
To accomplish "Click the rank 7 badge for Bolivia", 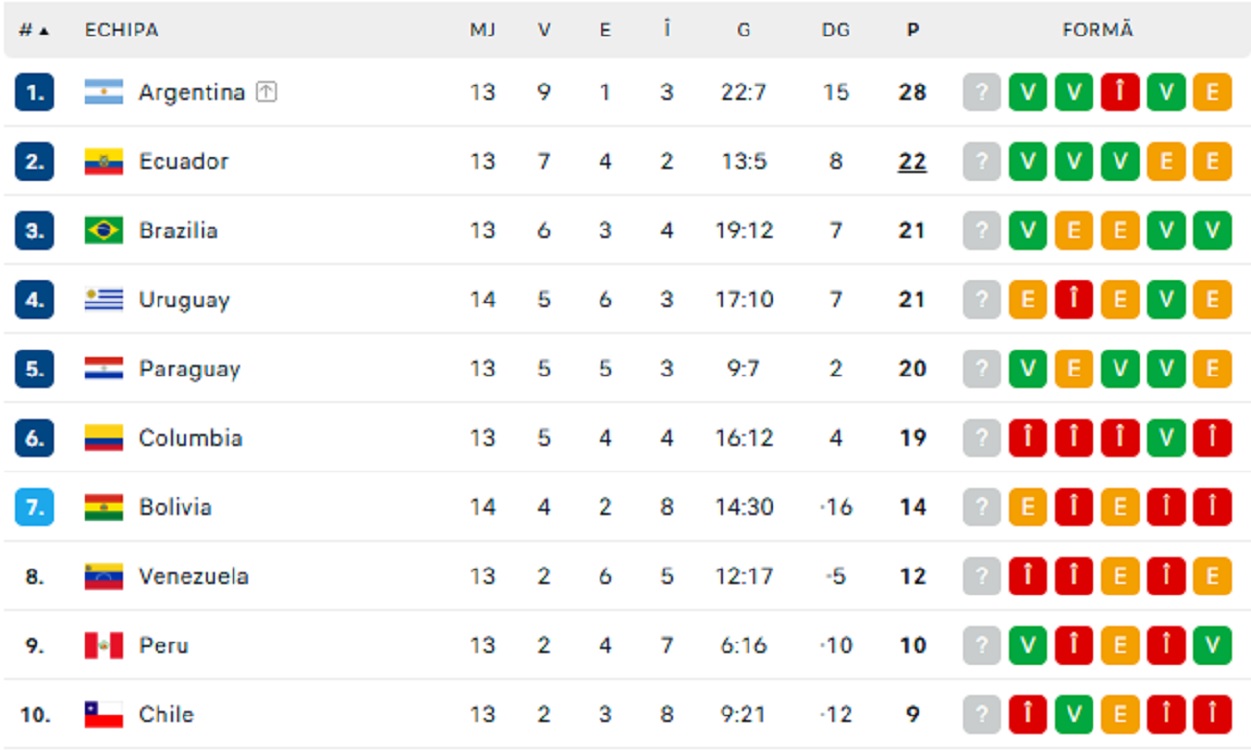I will click(x=34, y=507).
